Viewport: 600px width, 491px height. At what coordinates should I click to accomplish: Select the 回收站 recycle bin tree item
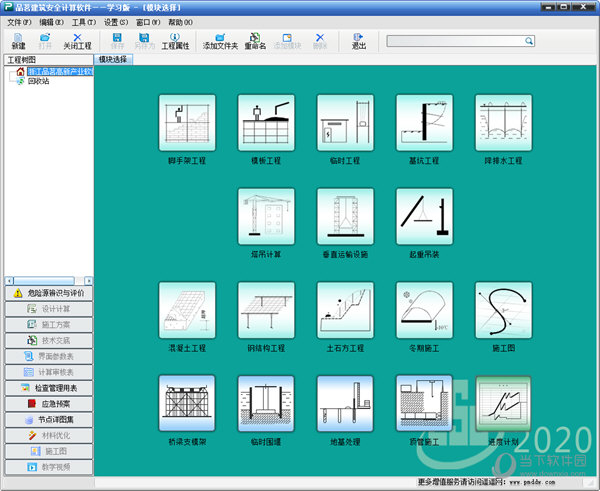[38, 81]
